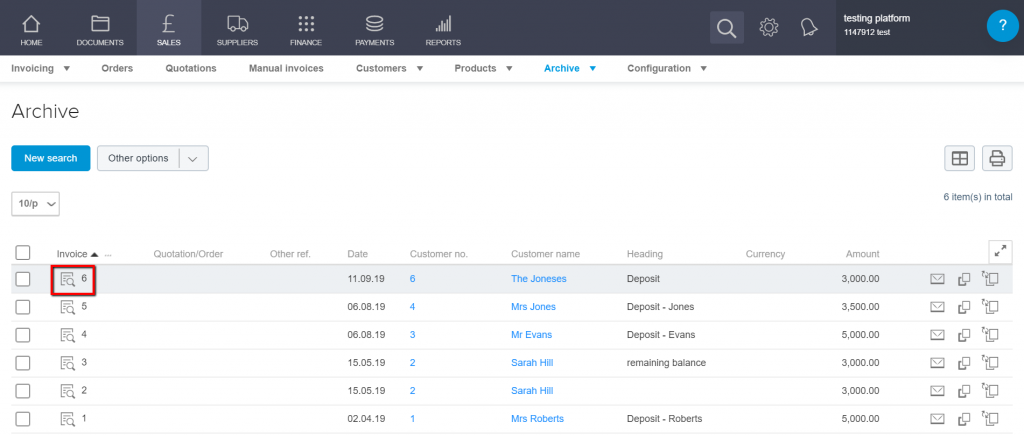Email The Joneses invoice envelope icon
1024x436 pixels.
(x=937, y=279)
